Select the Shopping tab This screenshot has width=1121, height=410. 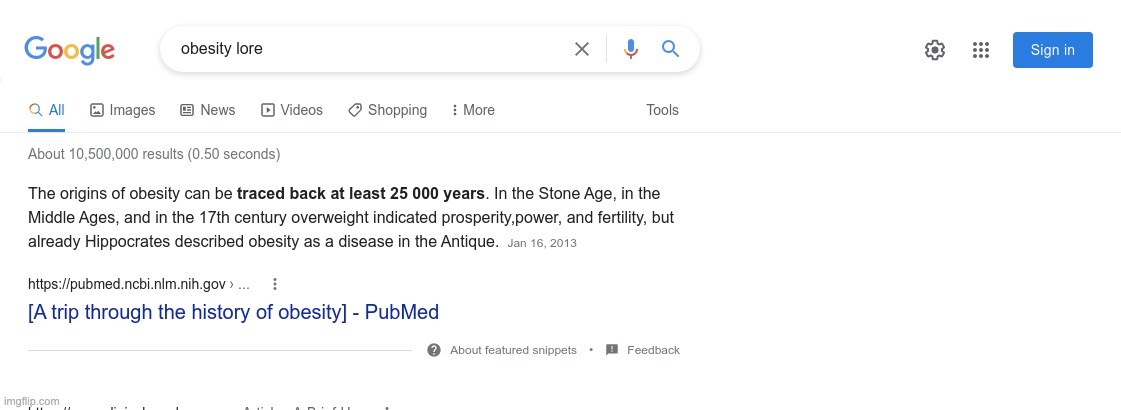click(387, 110)
